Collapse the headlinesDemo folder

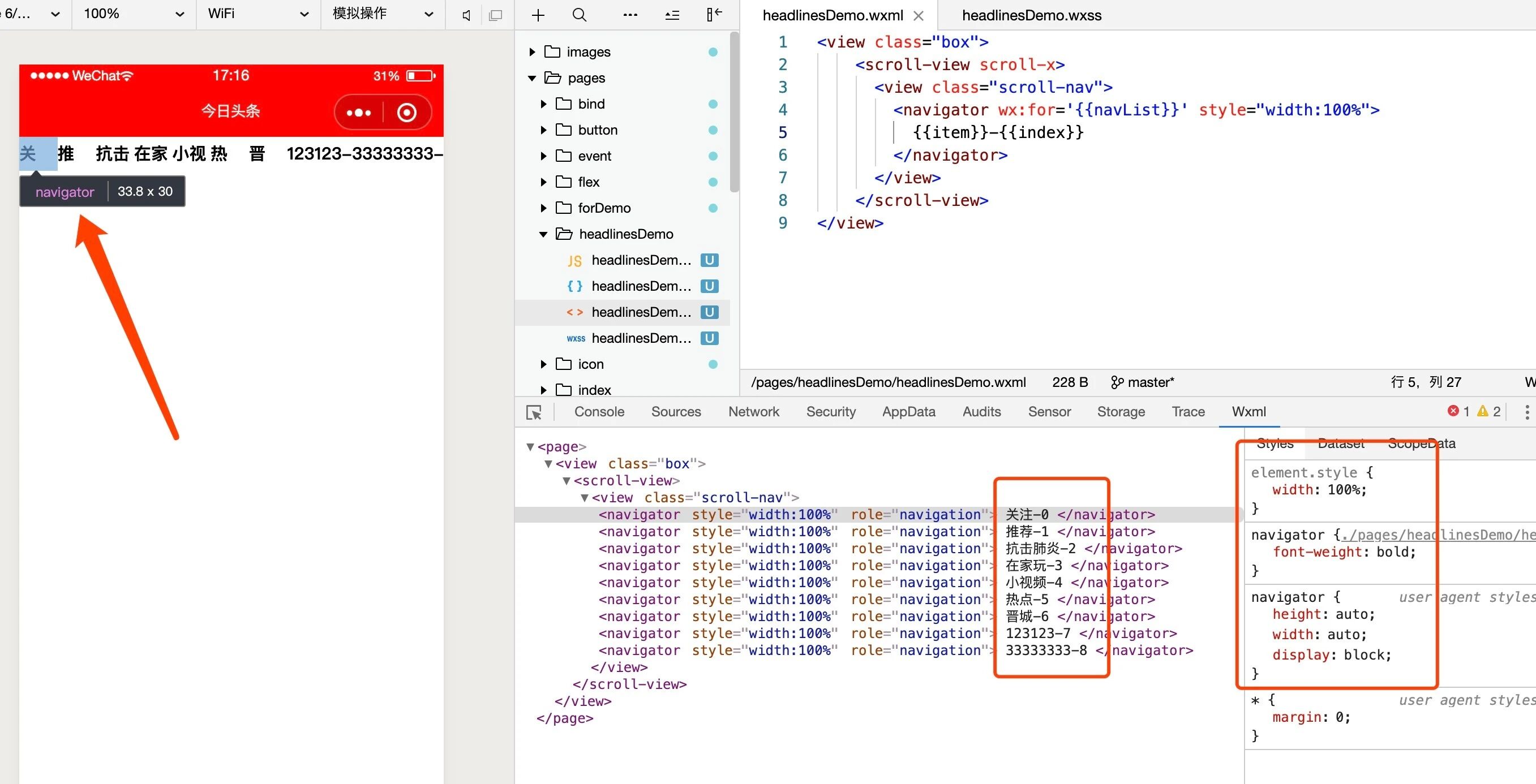click(543, 234)
